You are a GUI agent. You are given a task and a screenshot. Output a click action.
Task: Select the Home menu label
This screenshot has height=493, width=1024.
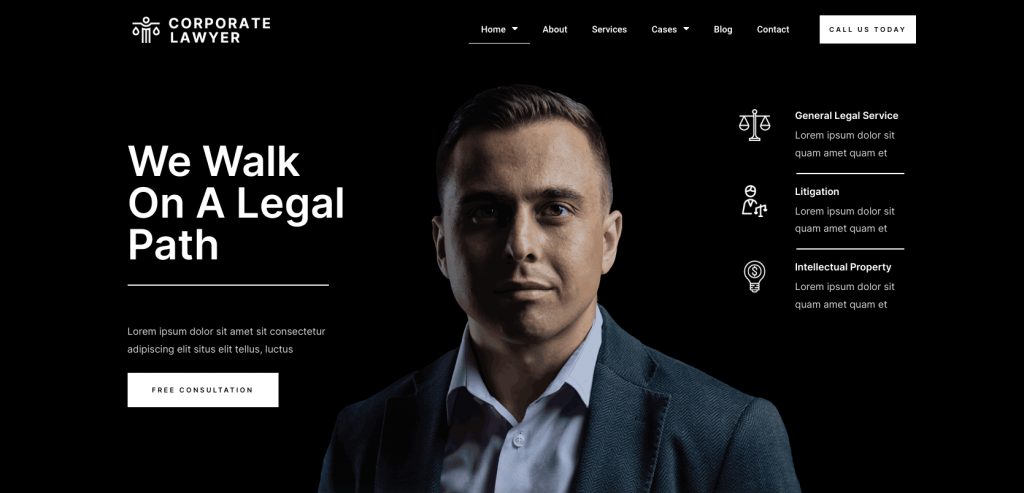493,29
